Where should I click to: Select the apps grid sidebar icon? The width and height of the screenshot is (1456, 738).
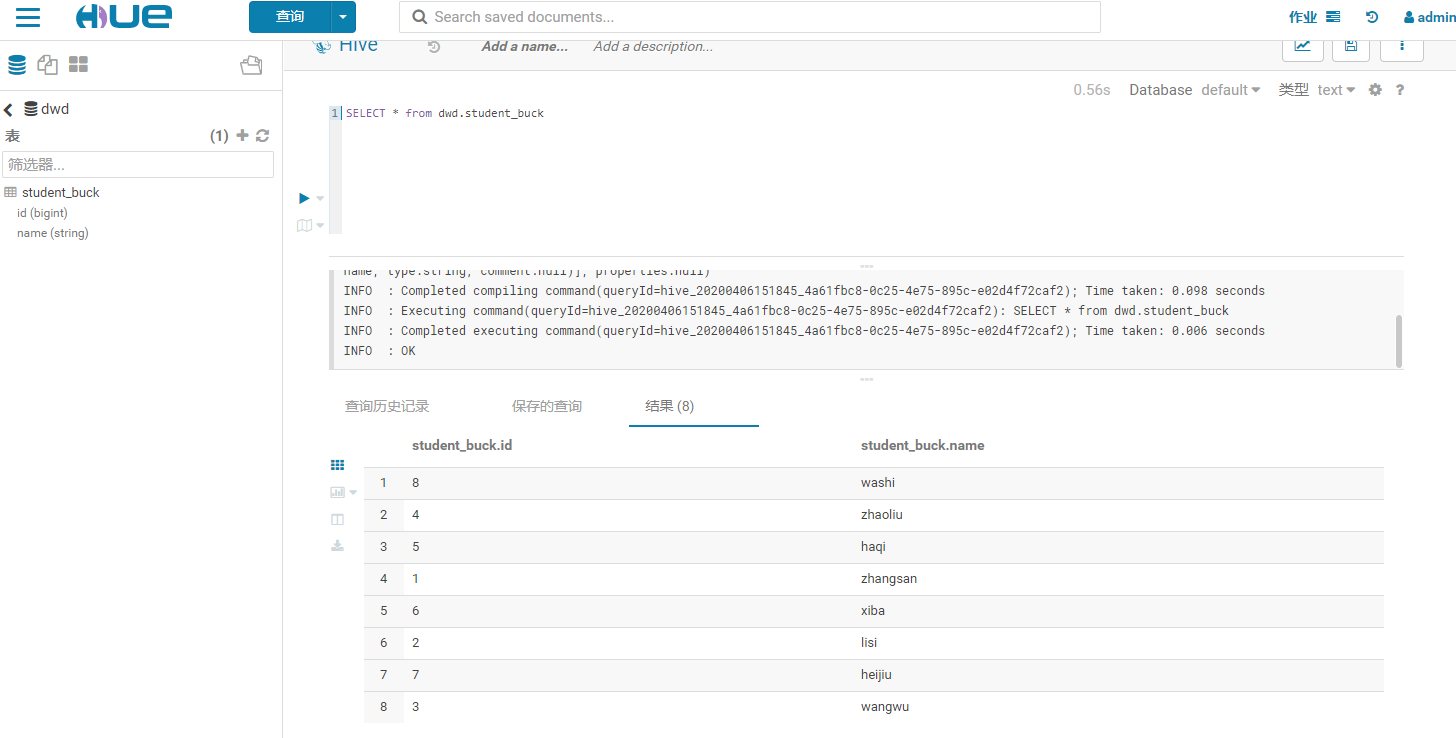pyautogui.click(x=78, y=64)
